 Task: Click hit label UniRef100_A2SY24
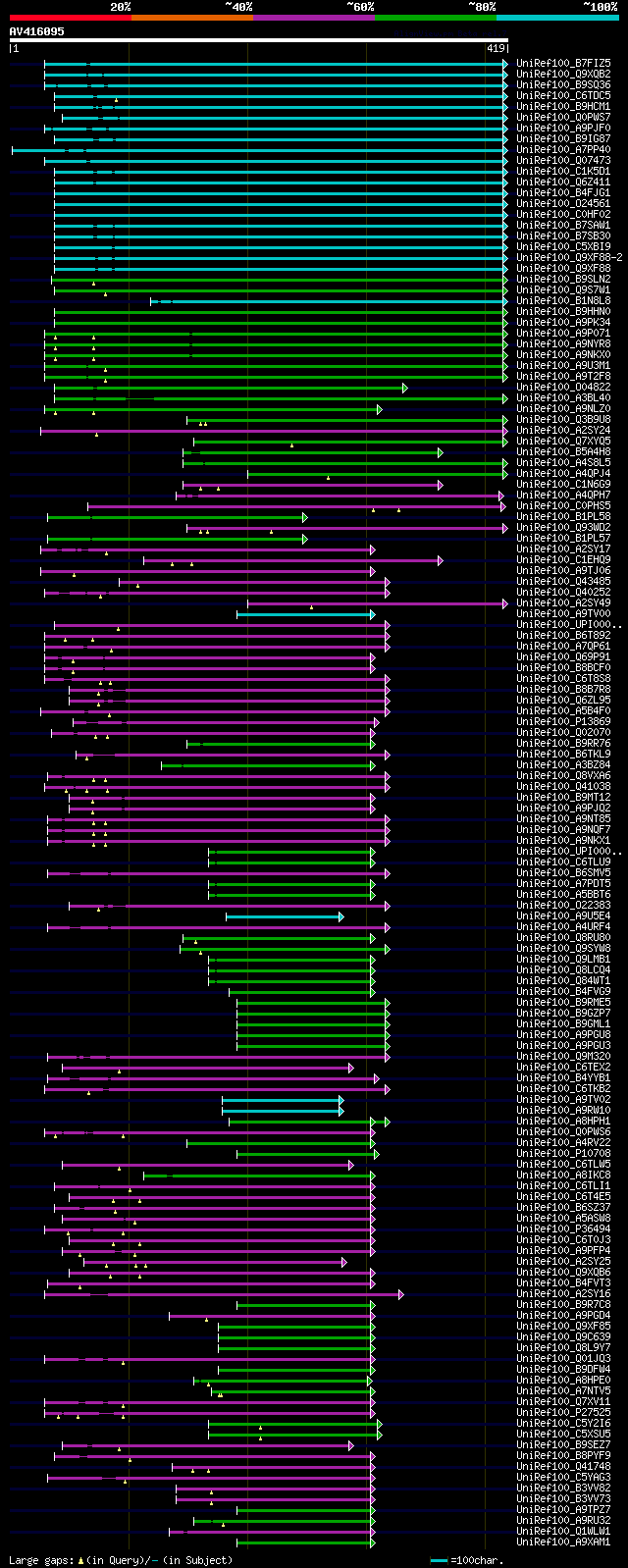tap(563, 430)
